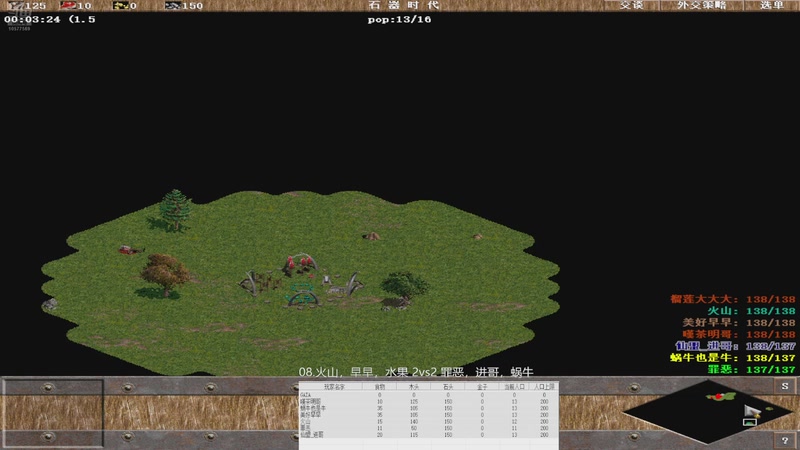The height and width of the screenshot is (450, 800).
Task: Click the 石头 column header
Action: coord(448,387)
